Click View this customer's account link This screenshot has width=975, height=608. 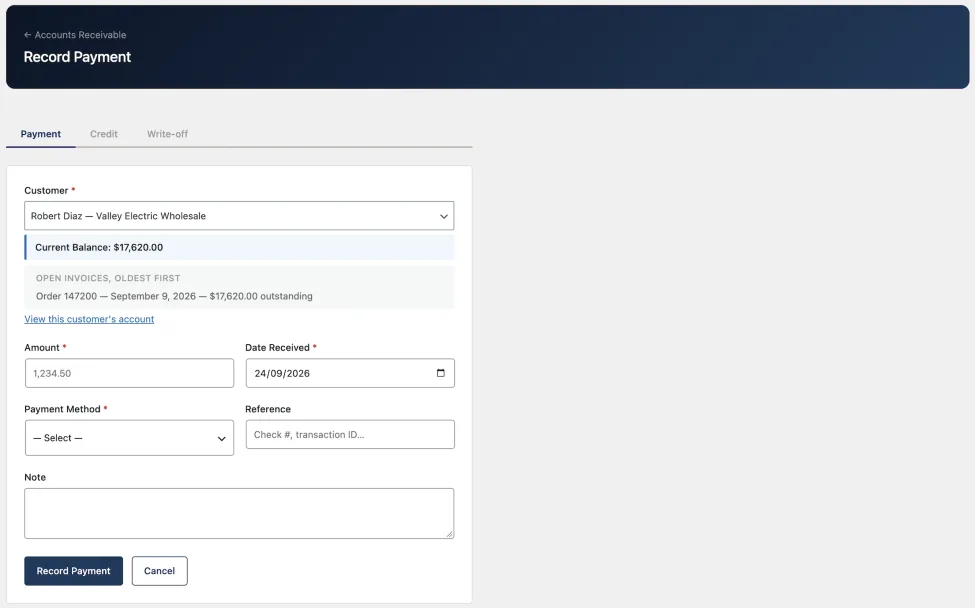pos(89,319)
